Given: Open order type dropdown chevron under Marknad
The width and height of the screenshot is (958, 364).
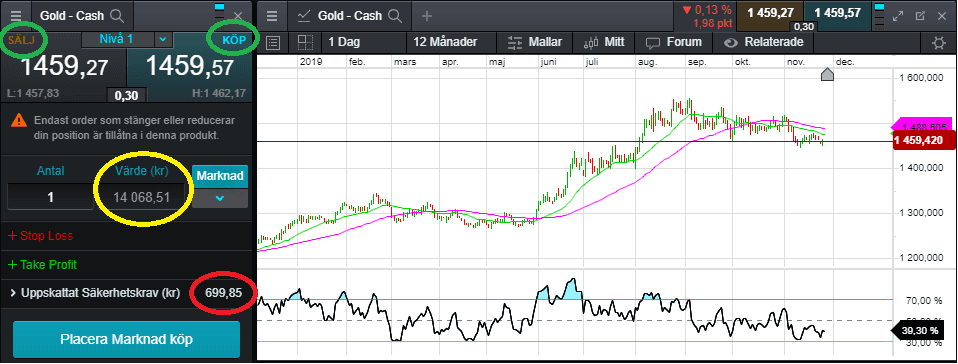Looking at the screenshot, I should (220, 198).
